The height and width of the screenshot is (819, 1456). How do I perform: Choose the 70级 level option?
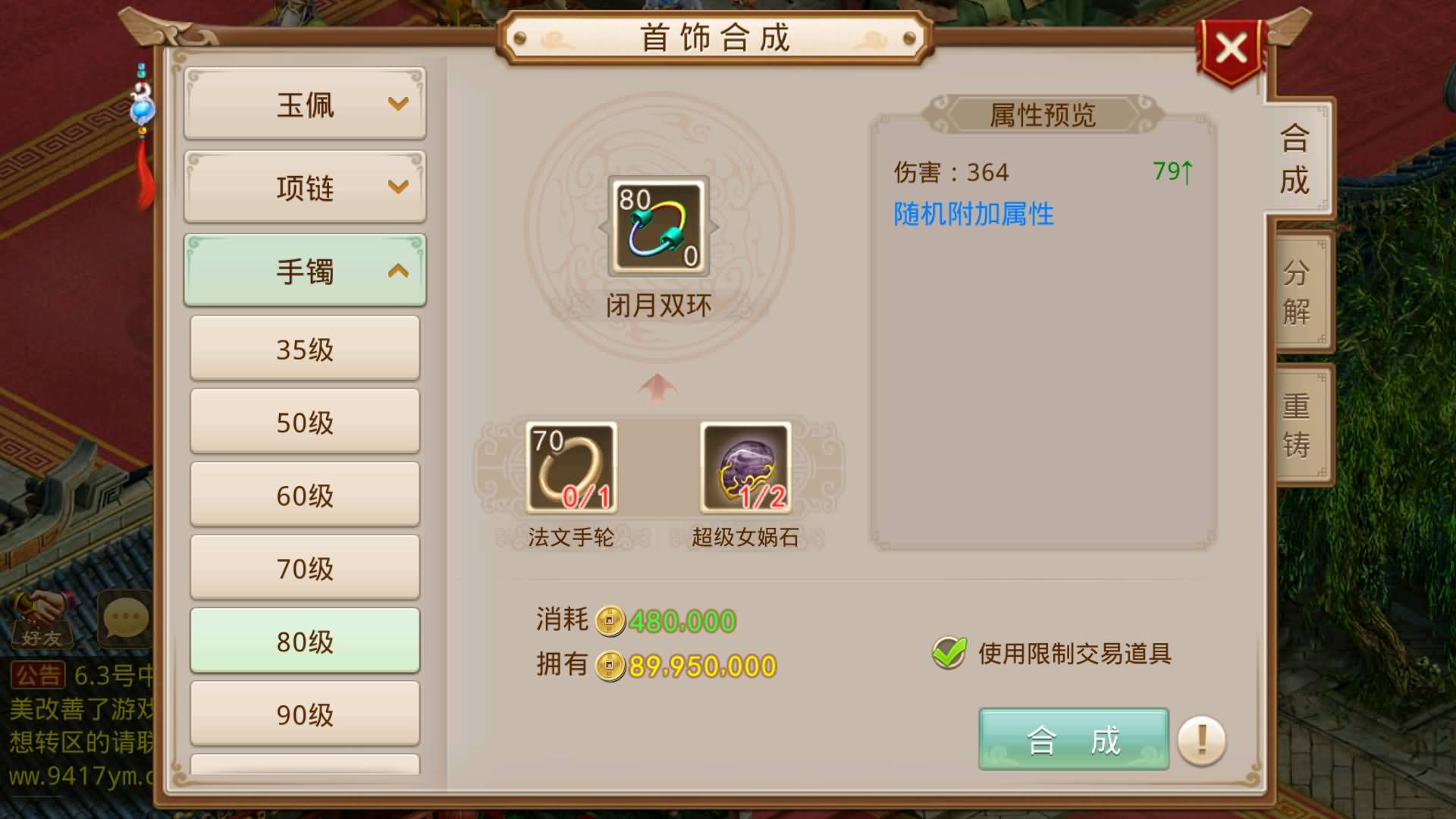coord(305,567)
